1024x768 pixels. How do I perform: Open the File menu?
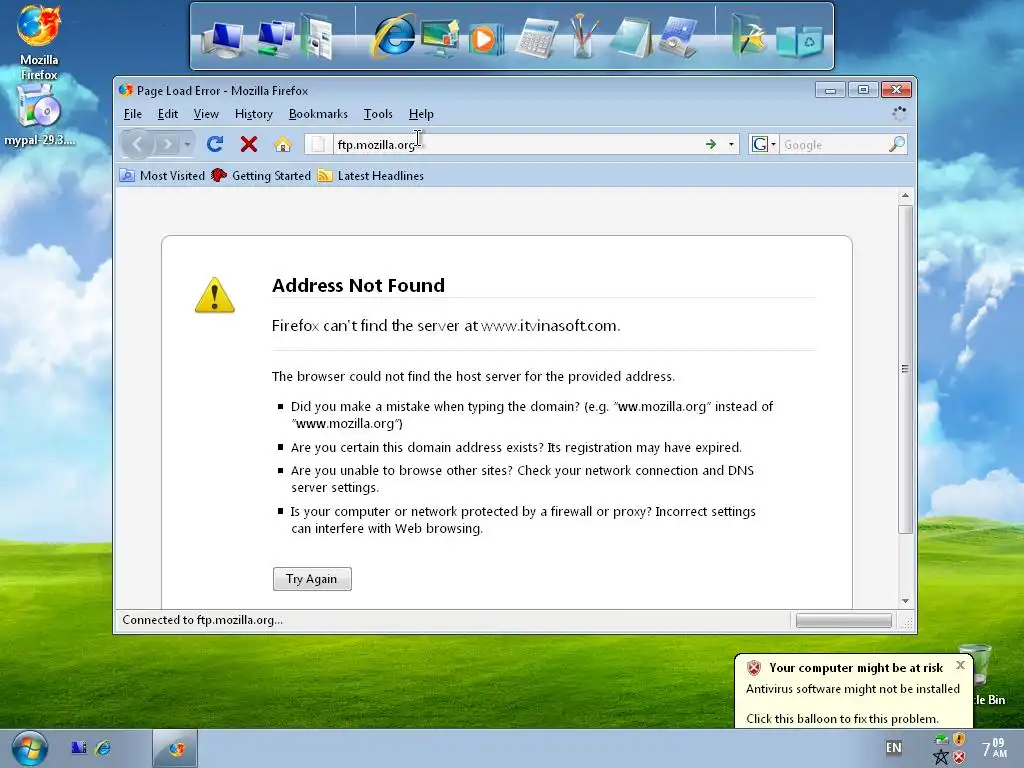(133, 114)
